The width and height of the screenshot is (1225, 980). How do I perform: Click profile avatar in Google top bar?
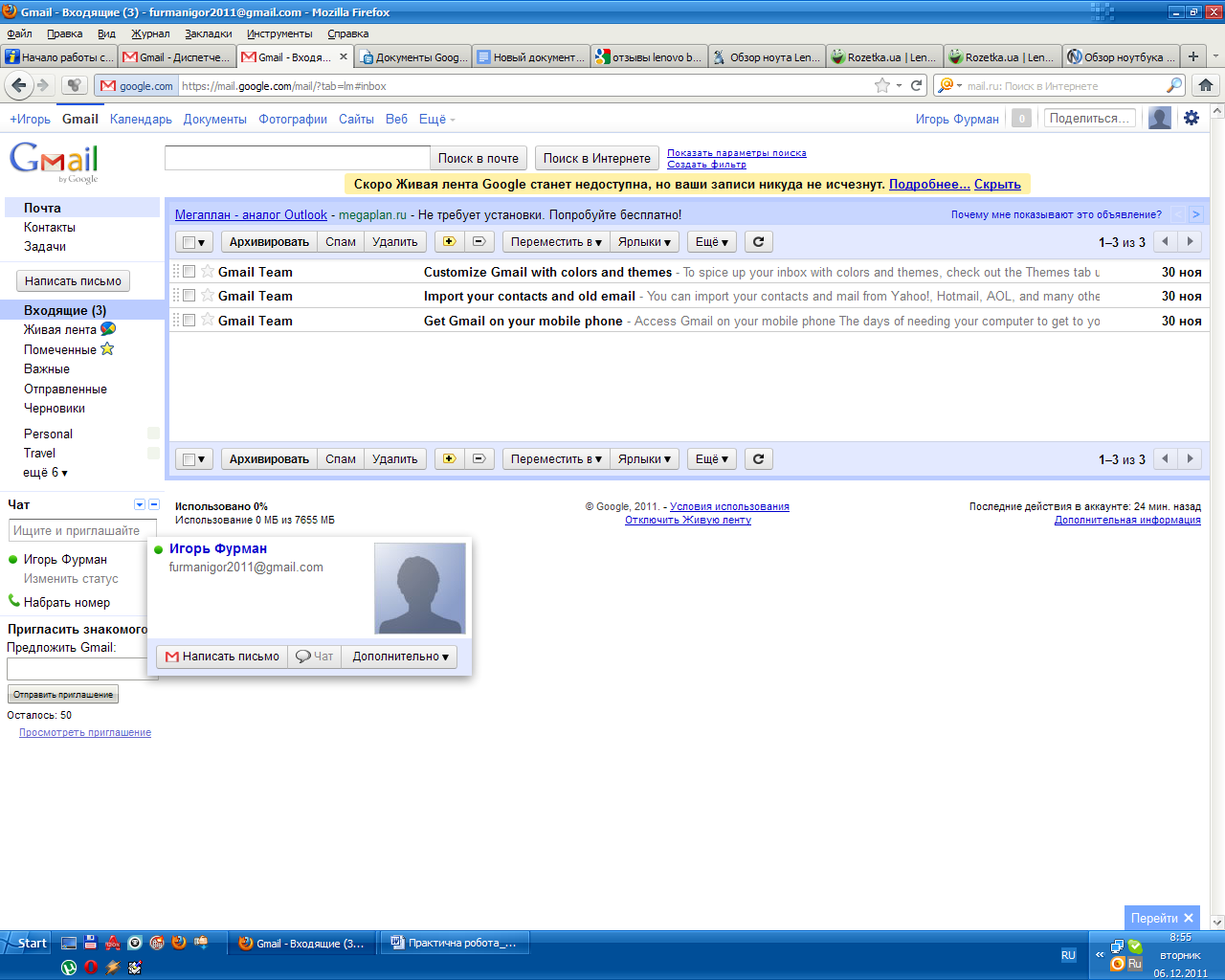(1159, 118)
